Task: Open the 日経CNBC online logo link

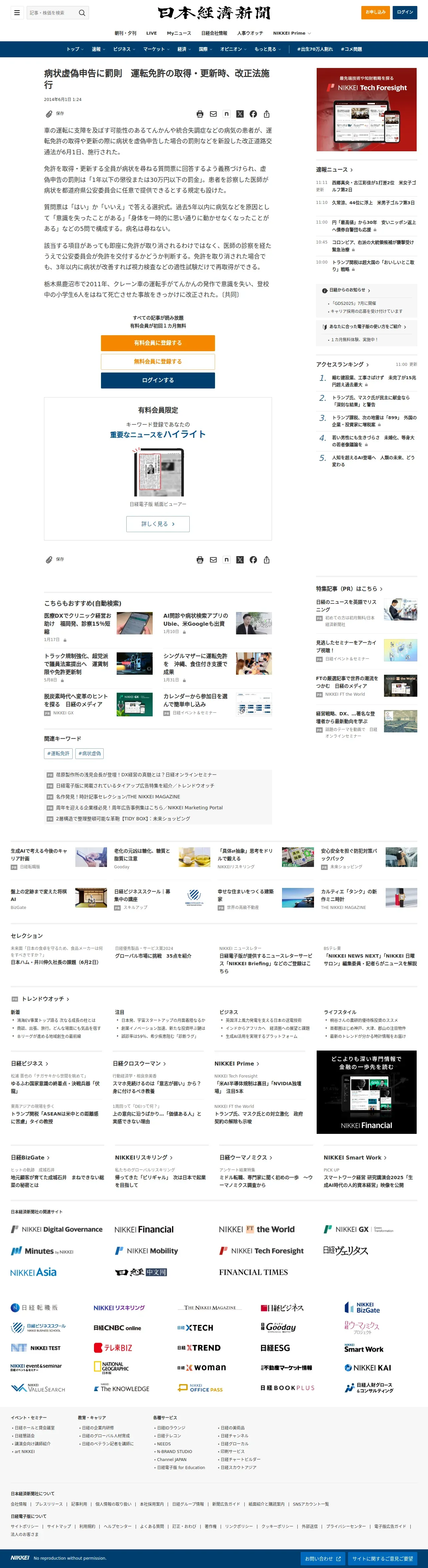Action: 117,1328
